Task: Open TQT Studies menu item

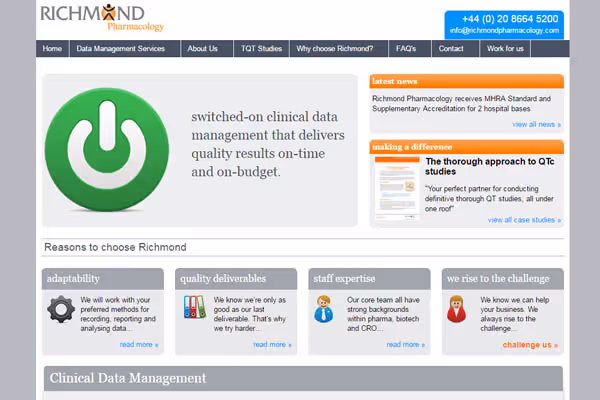Action: coord(261,49)
